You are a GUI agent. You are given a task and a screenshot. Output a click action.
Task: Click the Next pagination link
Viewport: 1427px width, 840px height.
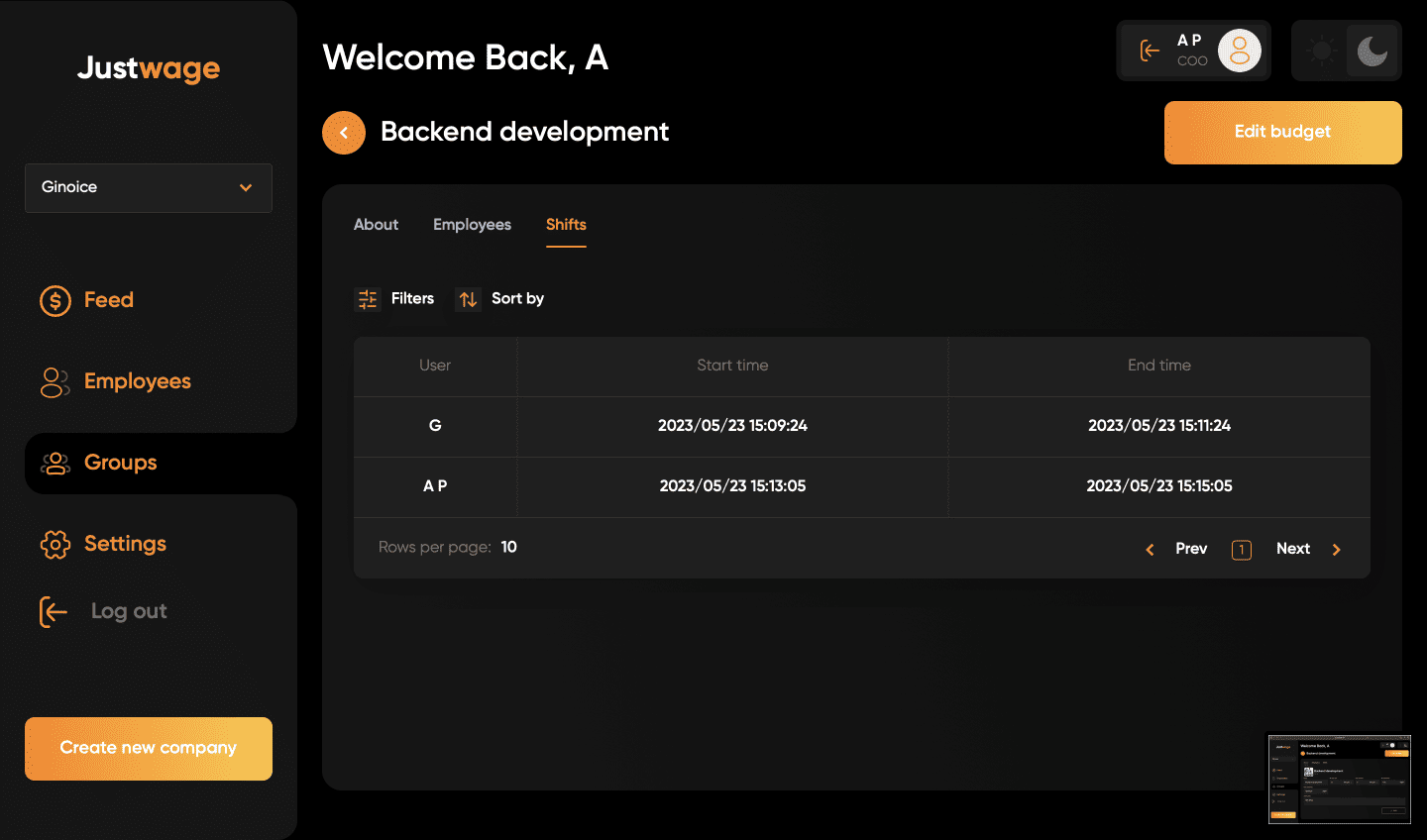1293,549
